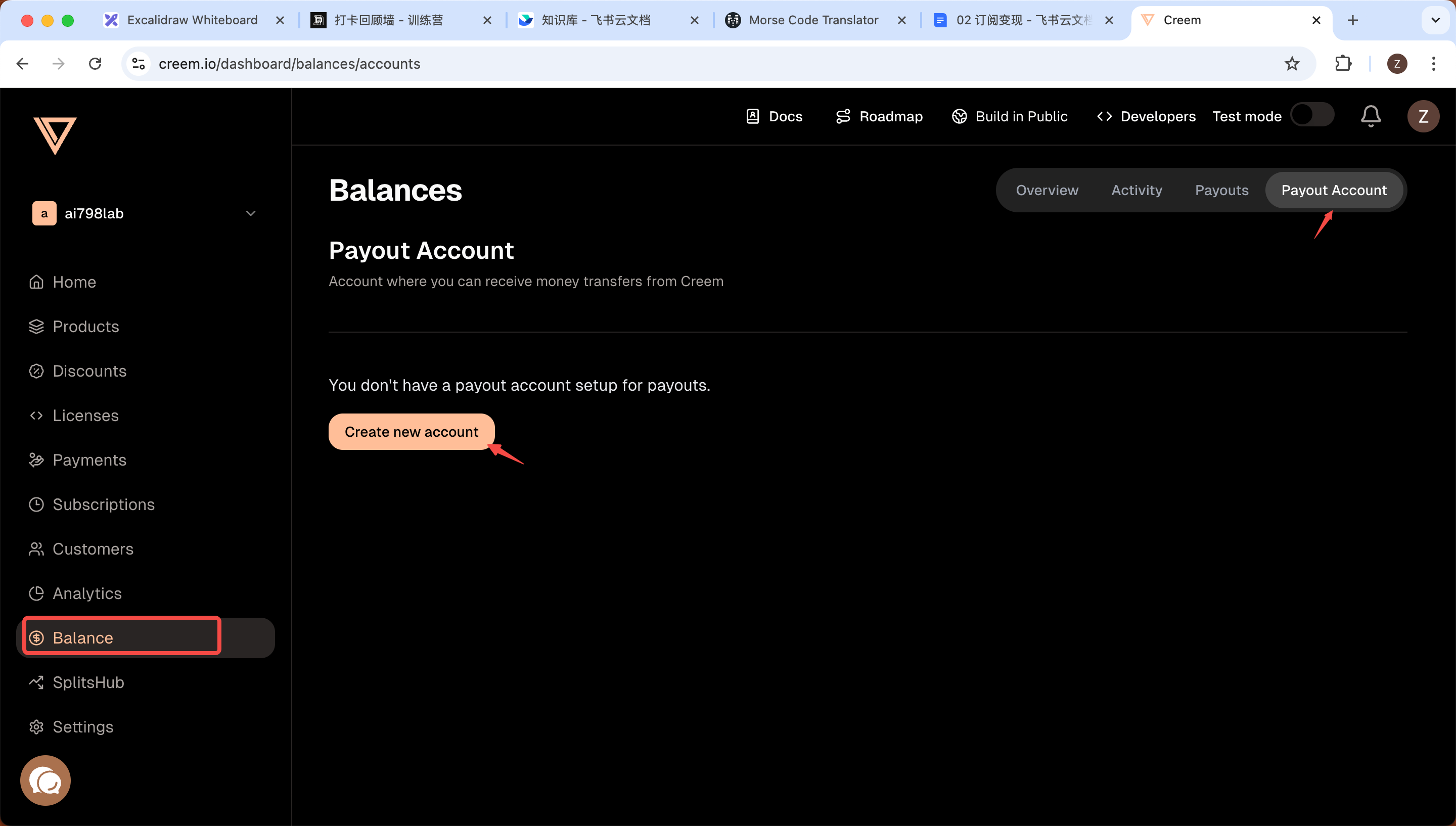Open the browser tab list chevron
The height and width of the screenshot is (826, 1456).
(x=1435, y=20)
